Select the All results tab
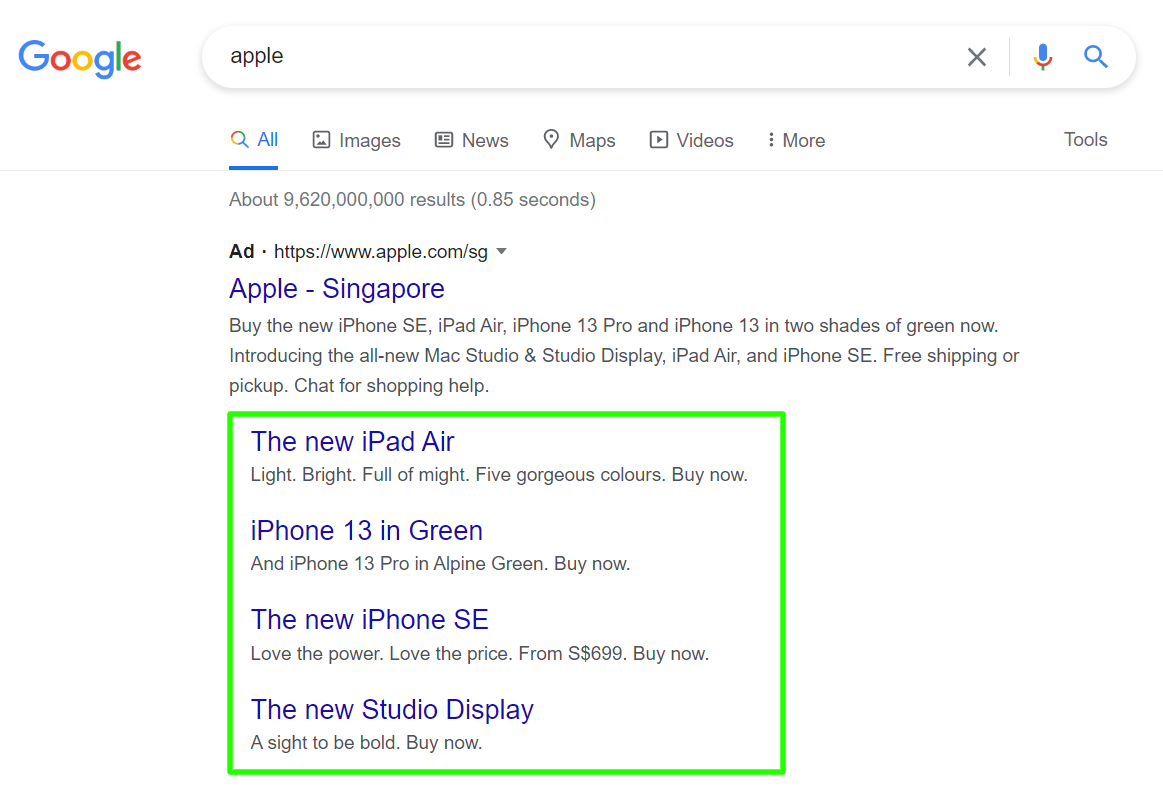This screenshot has width=1163, height=787. point(254,139)
